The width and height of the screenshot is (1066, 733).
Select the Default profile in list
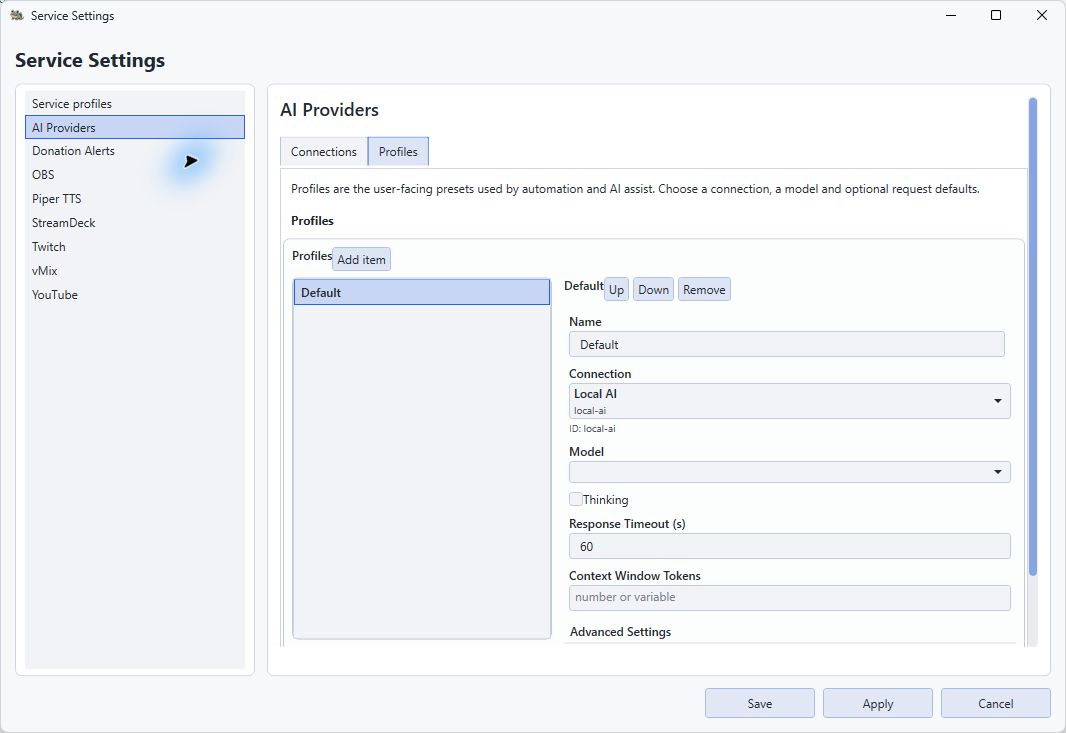[422, 292]
